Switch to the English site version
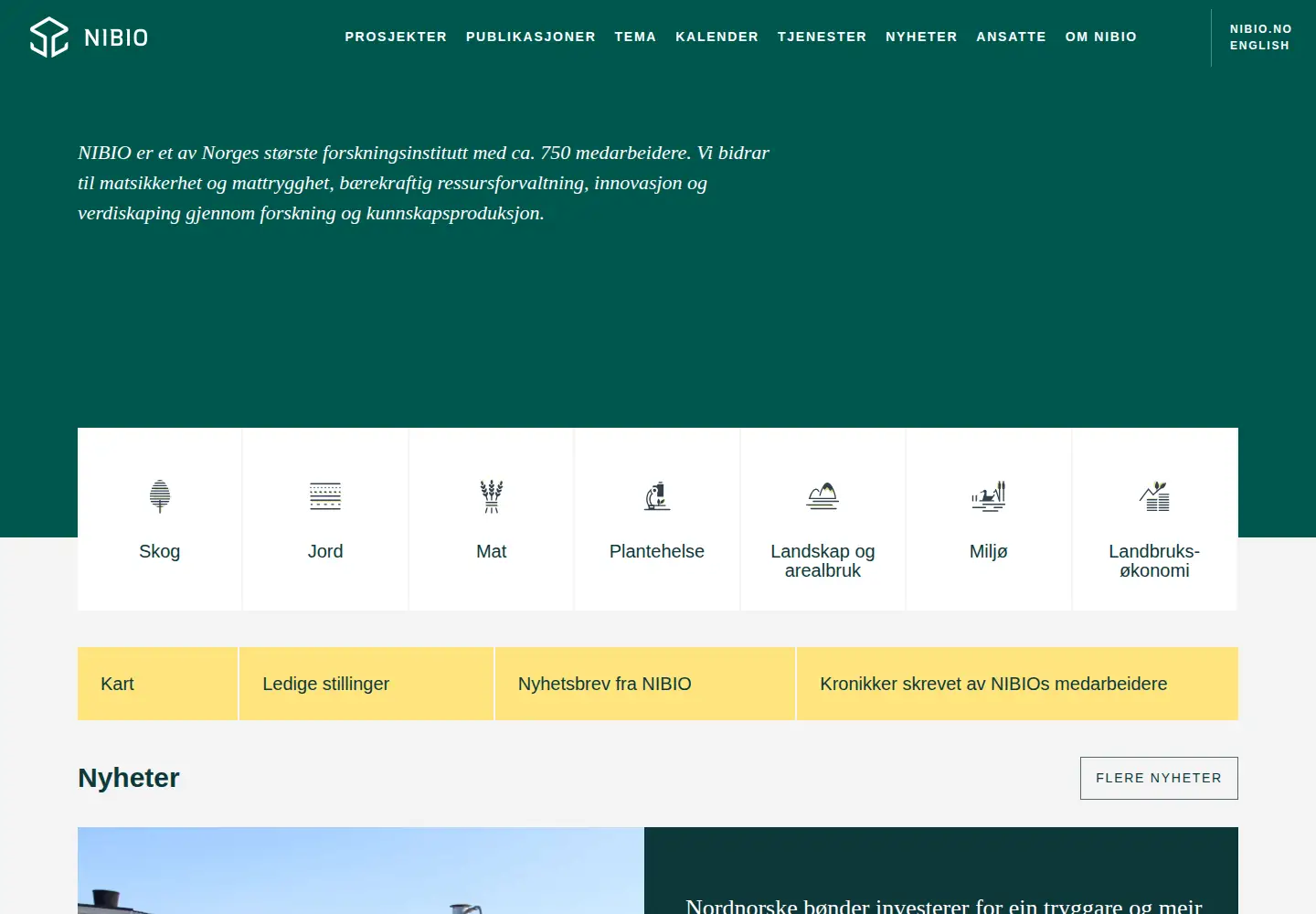This screenshot has height=914, width=1316. pyautogui.click(x=1259, y=46)
